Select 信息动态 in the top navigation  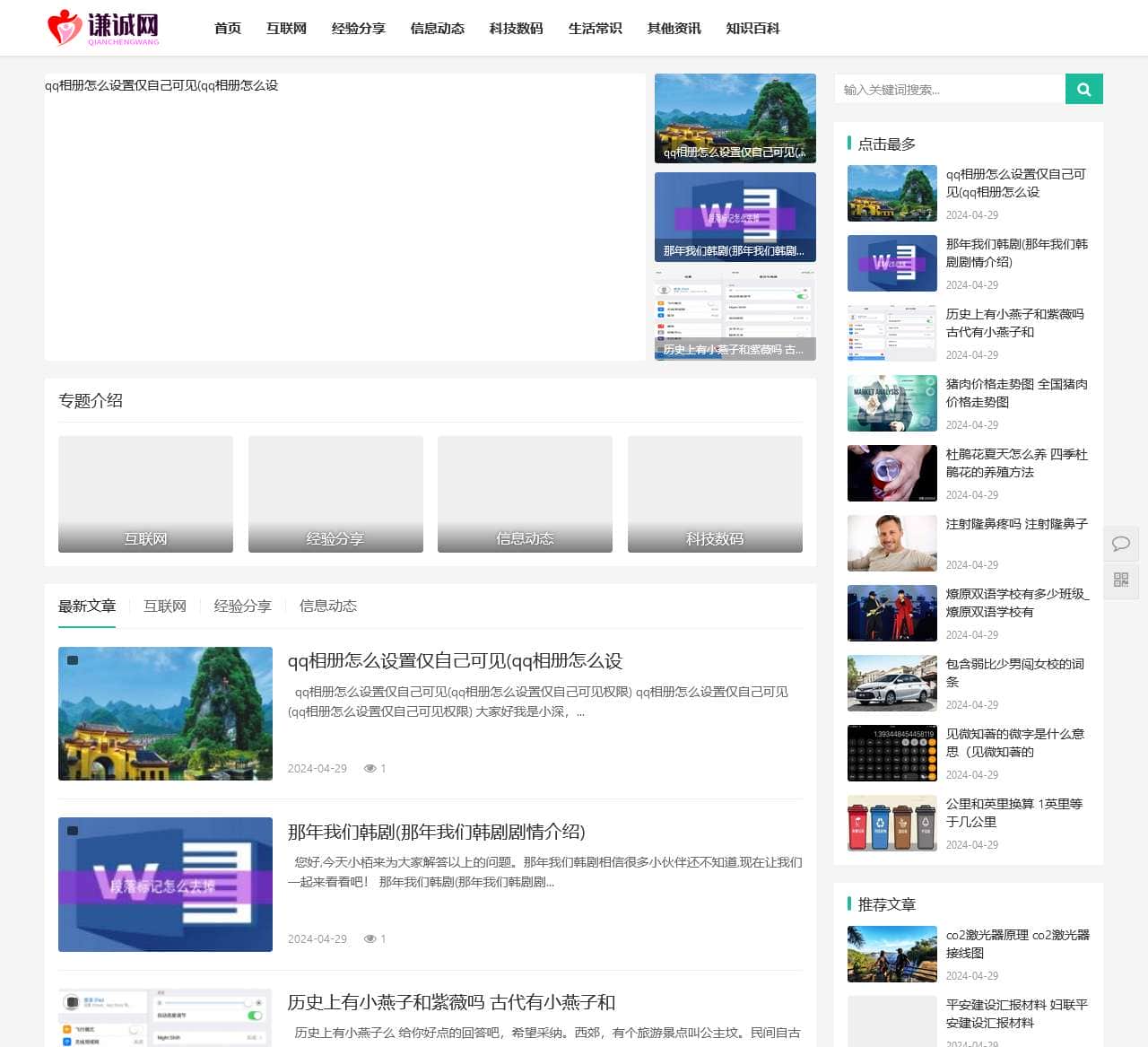(x=437, y=28)
